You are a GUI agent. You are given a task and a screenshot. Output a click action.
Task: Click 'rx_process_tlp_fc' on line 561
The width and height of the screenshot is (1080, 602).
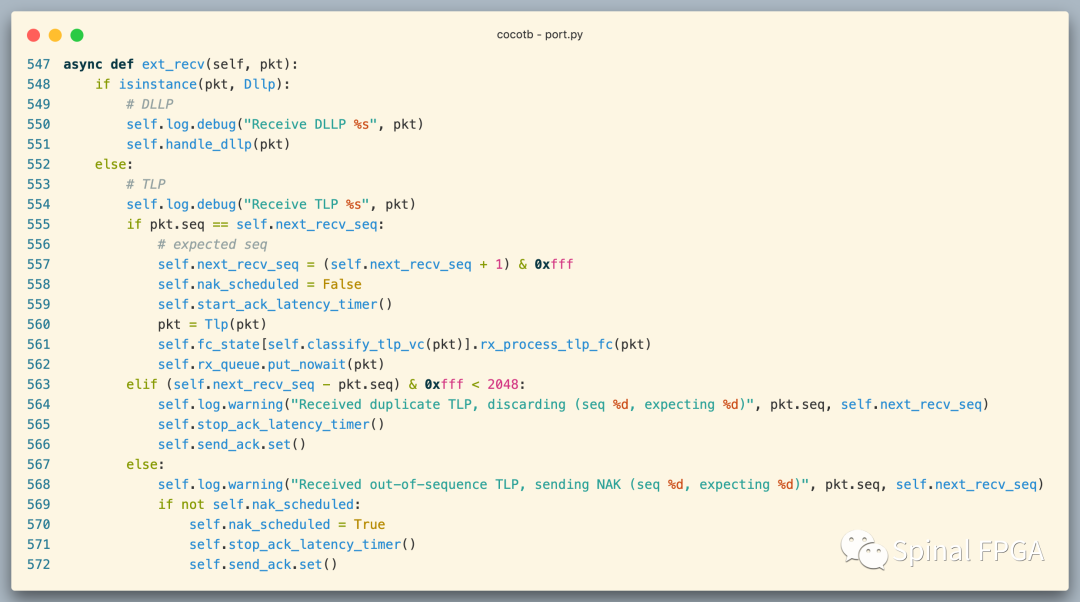pyautogui.click(x=546, y=344)
